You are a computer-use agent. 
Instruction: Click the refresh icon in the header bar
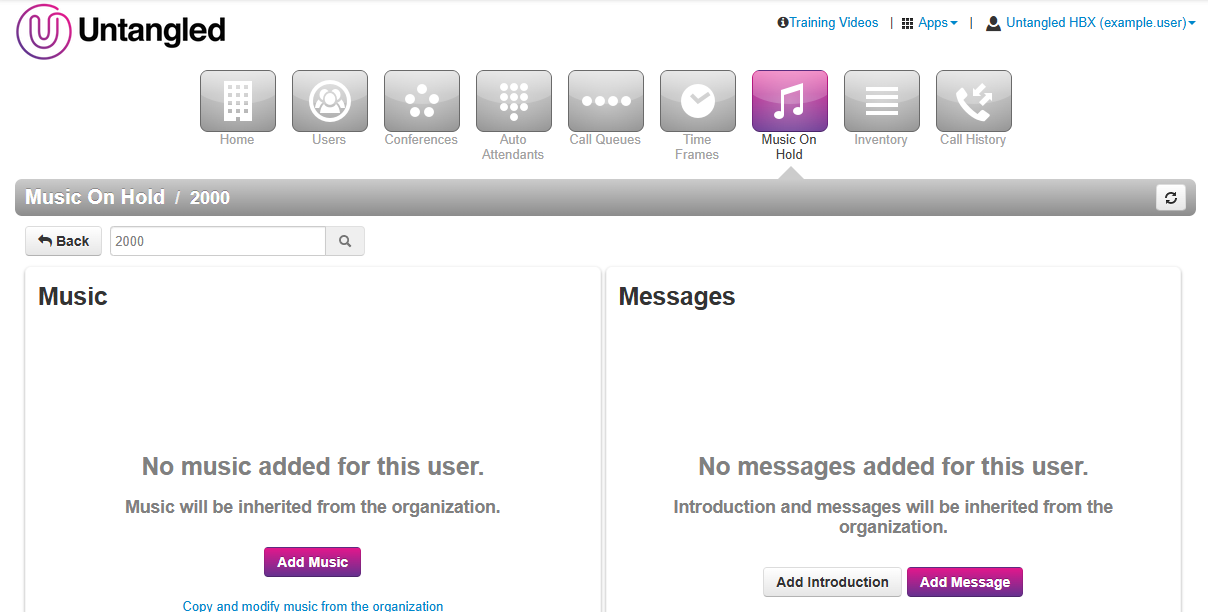pyautogui.click(x=1170, y=198)
